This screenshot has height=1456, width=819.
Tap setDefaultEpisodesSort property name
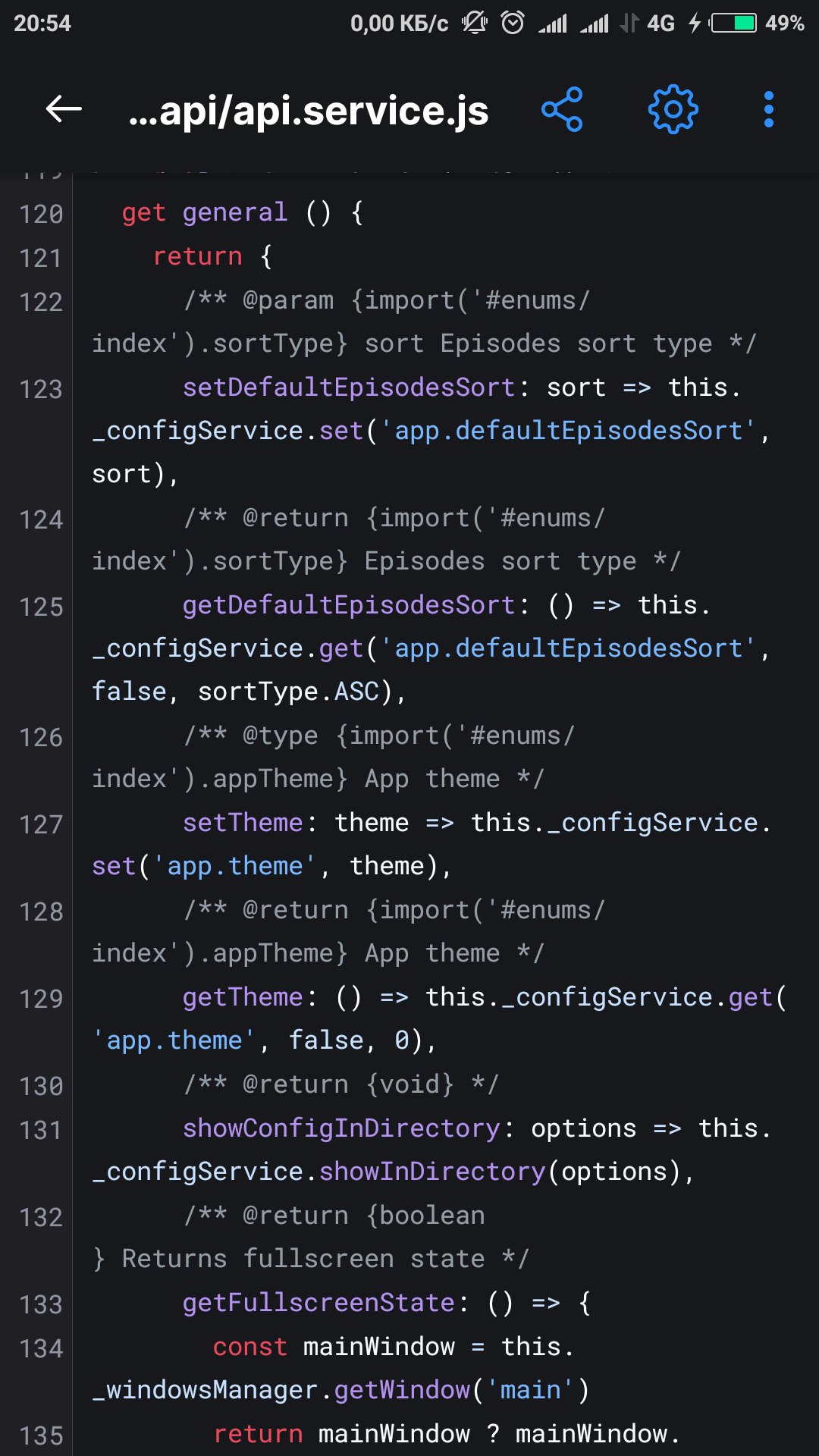coord(349,388)
